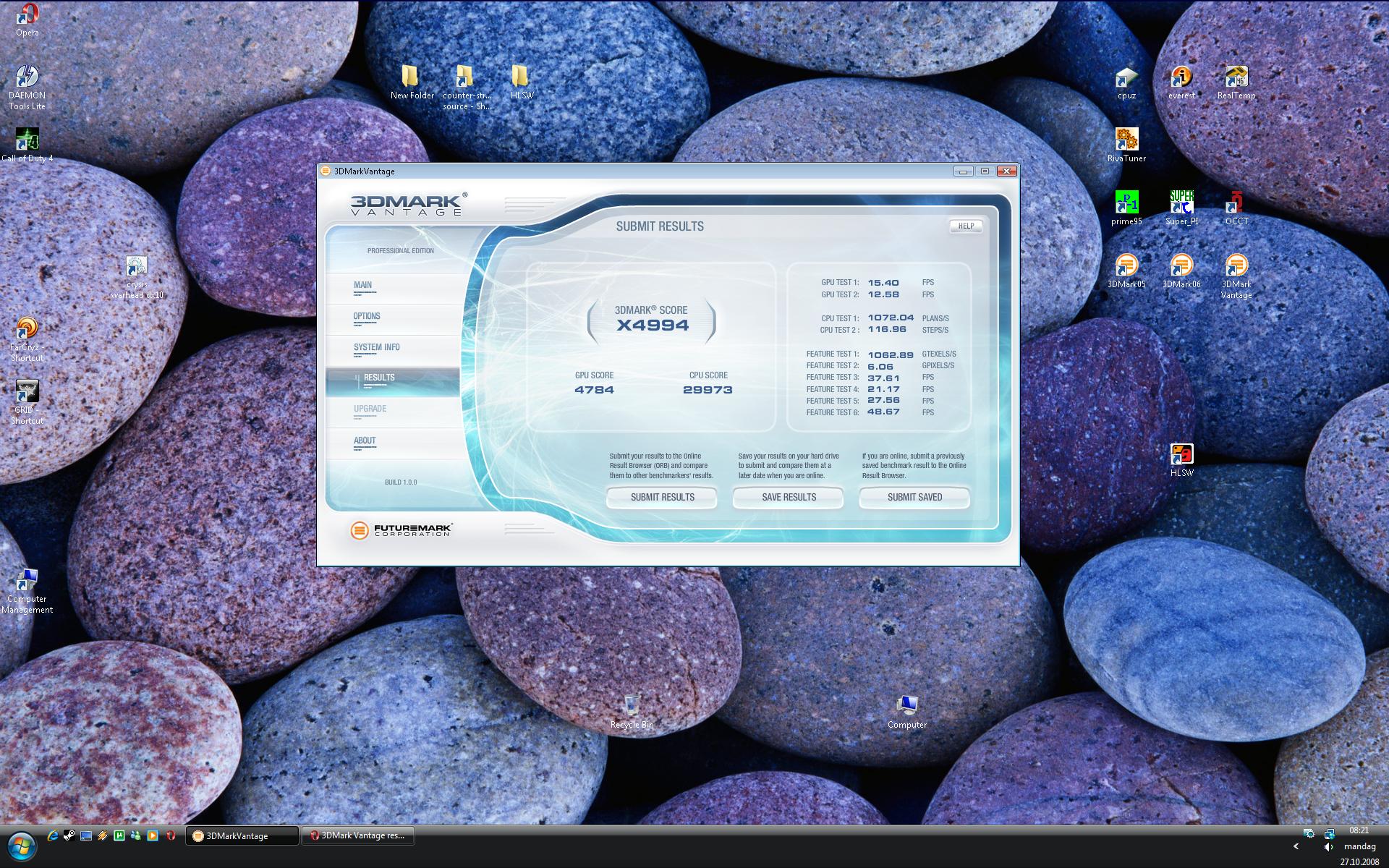This screenshot has height=868, width=1389.
Task: Switch to Opera 3DMark Vantage res... window
Action: pyautogui.click(x=357, y=835)
